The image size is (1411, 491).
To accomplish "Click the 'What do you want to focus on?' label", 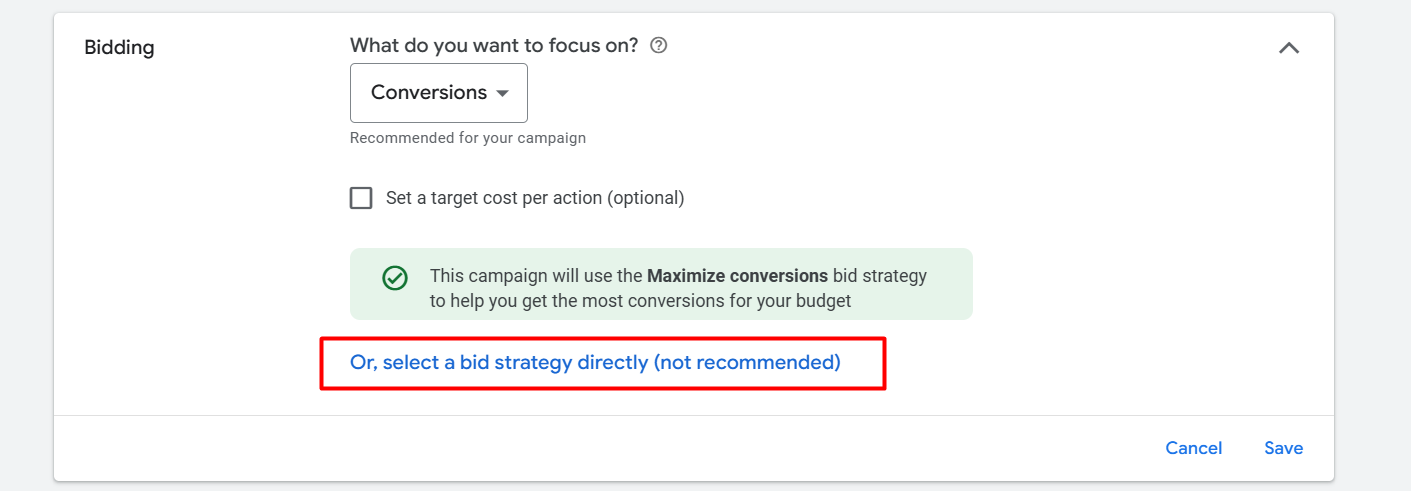I will pos(494,45).
